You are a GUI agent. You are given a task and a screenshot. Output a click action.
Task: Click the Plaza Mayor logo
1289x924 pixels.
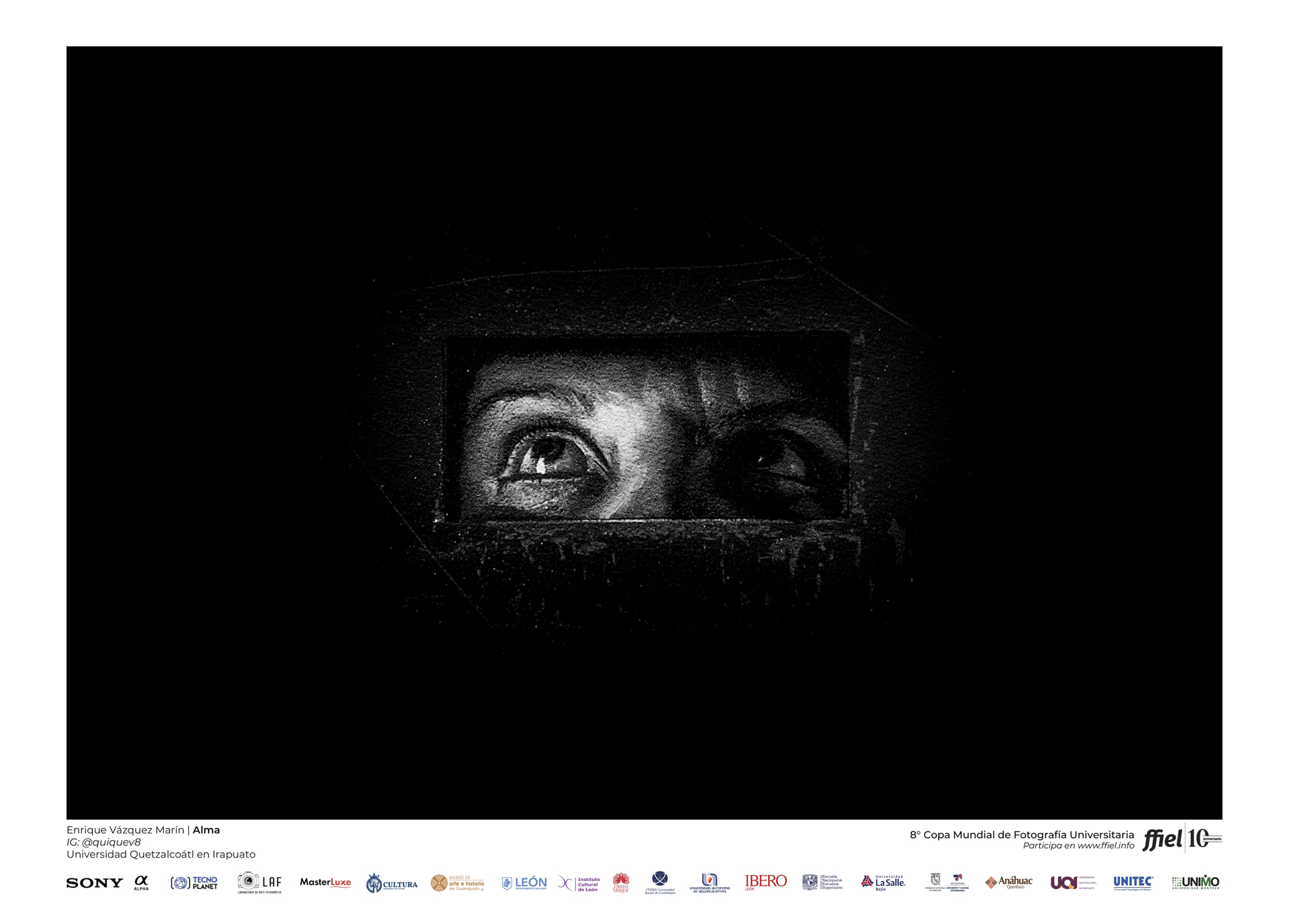point(621,883)
